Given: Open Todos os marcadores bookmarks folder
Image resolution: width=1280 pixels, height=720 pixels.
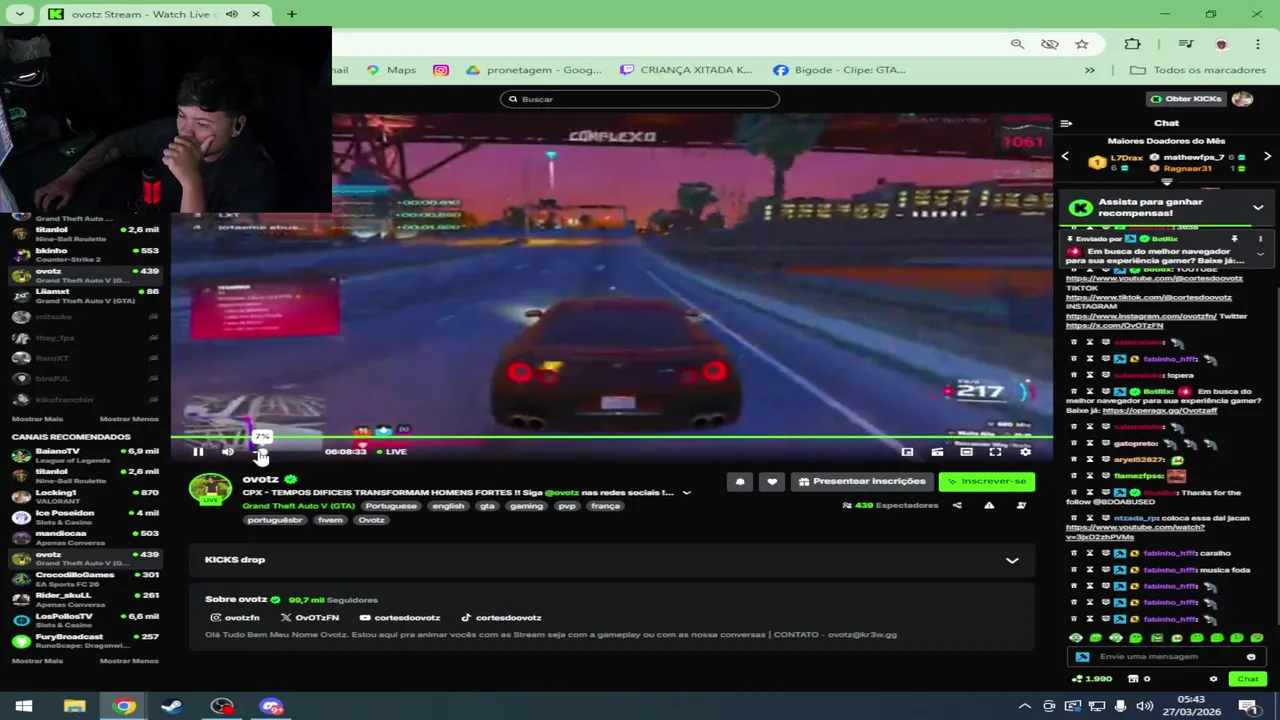Looking at the screenshot, I should [1198, 70].
